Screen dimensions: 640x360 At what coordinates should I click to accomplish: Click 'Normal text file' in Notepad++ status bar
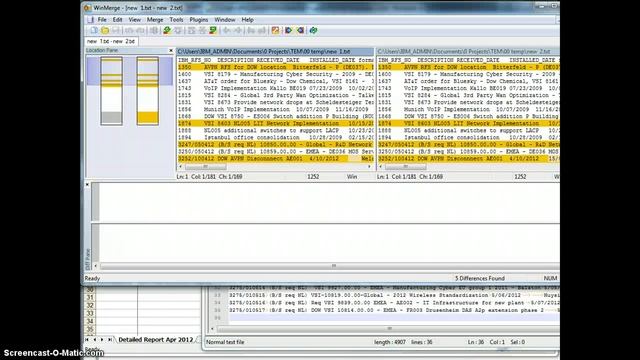point(225,342)
